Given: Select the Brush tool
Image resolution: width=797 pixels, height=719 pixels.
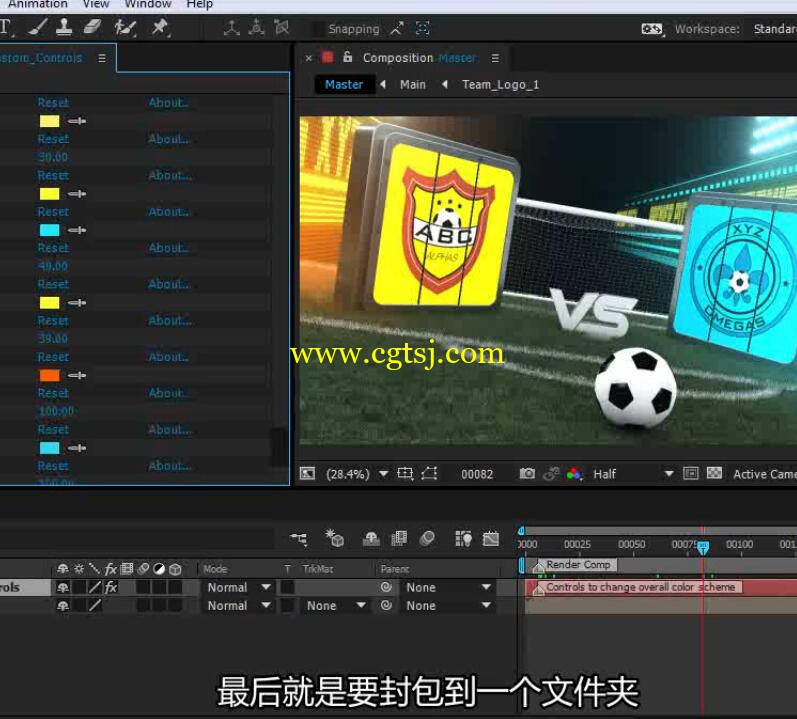Looking at the screenshot, I should click(38, 27).
